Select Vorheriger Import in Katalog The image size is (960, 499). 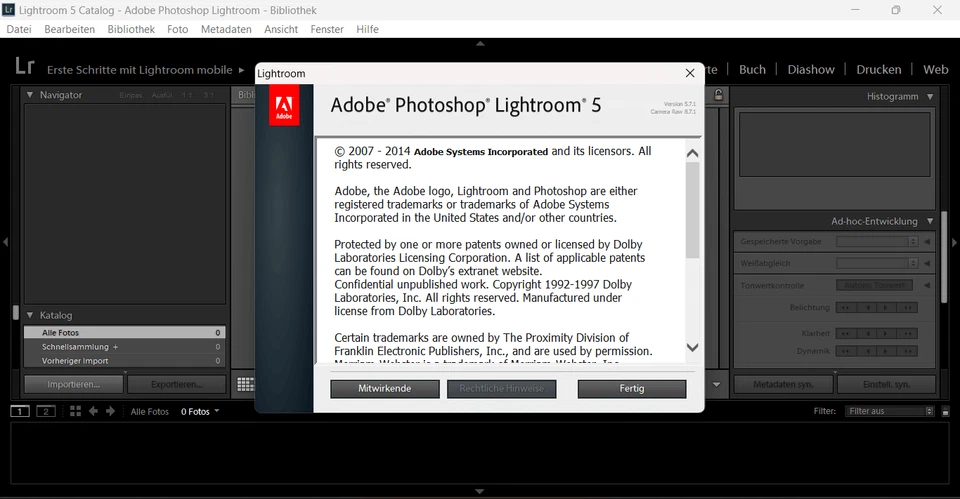pyautogui.click(x=125, y=361)
